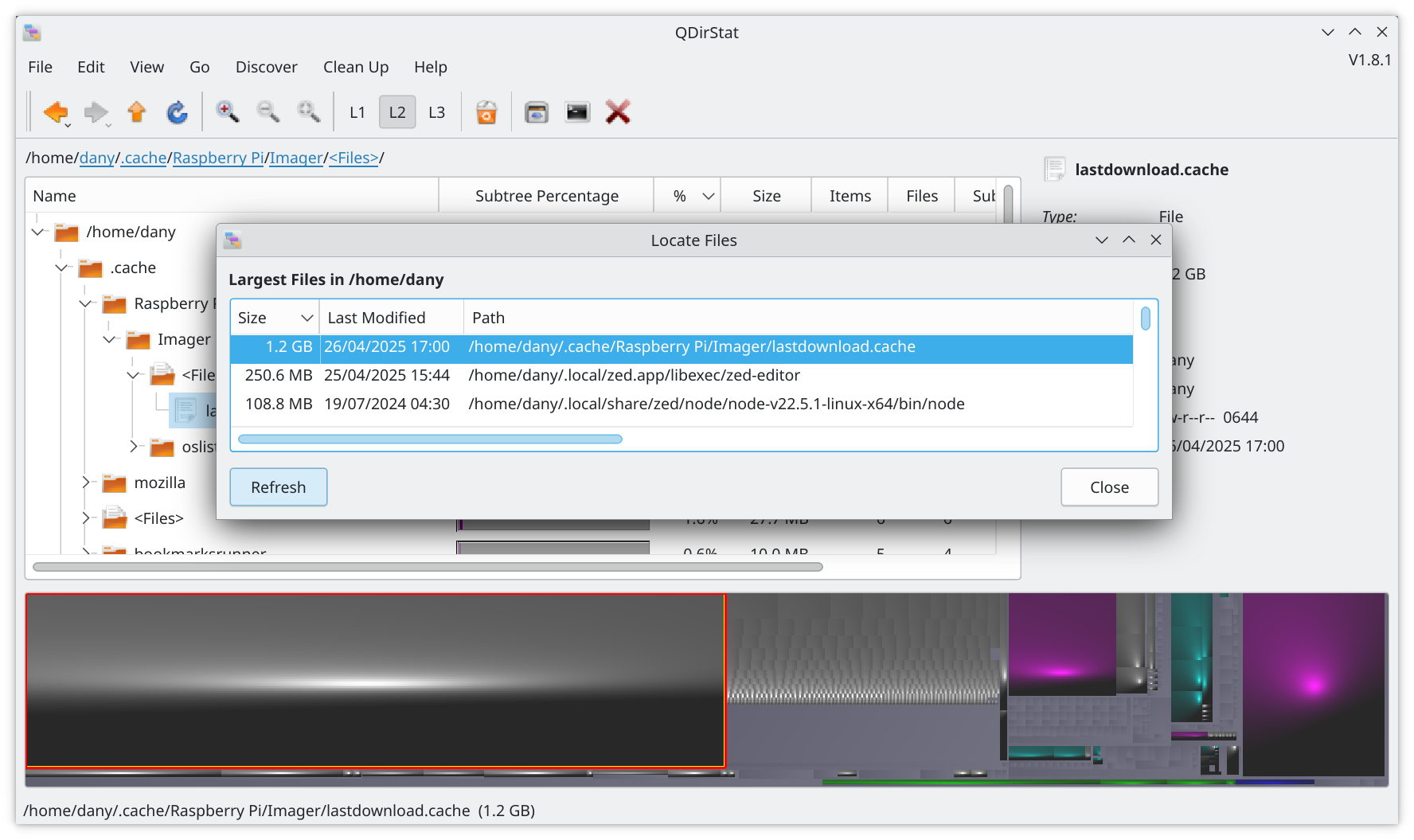Image resolution: width=1414 pixels, height=840 pixels.
Task: Select the node-v22.5.1 bin/node row
Action: tap(682, 404)
